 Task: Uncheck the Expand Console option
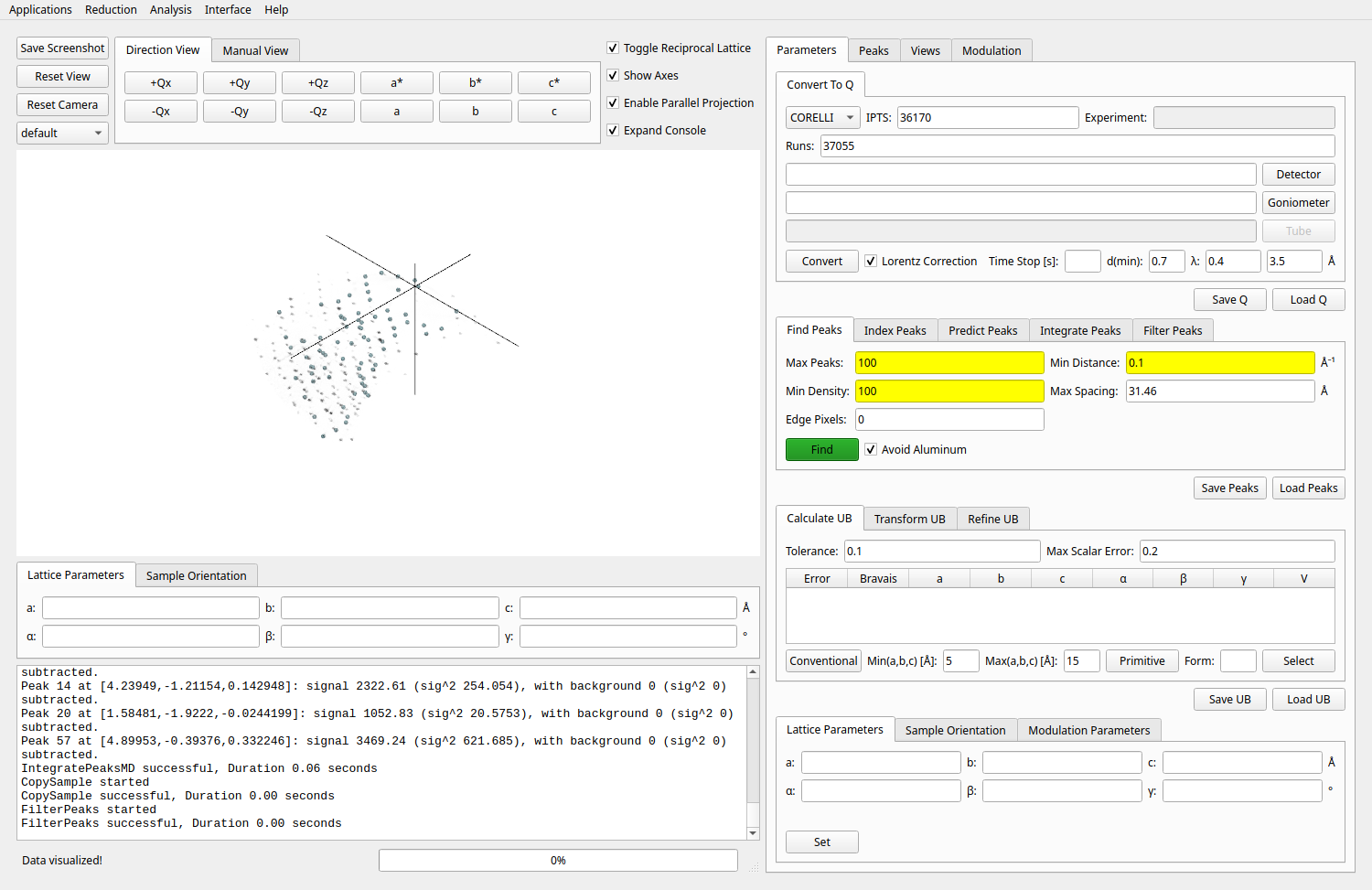point(613,130)
